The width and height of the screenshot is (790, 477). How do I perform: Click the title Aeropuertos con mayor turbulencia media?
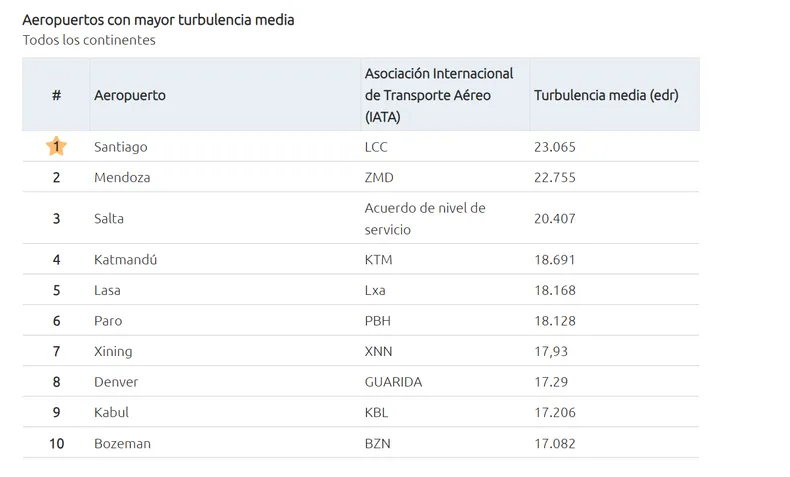click(158, 20)
